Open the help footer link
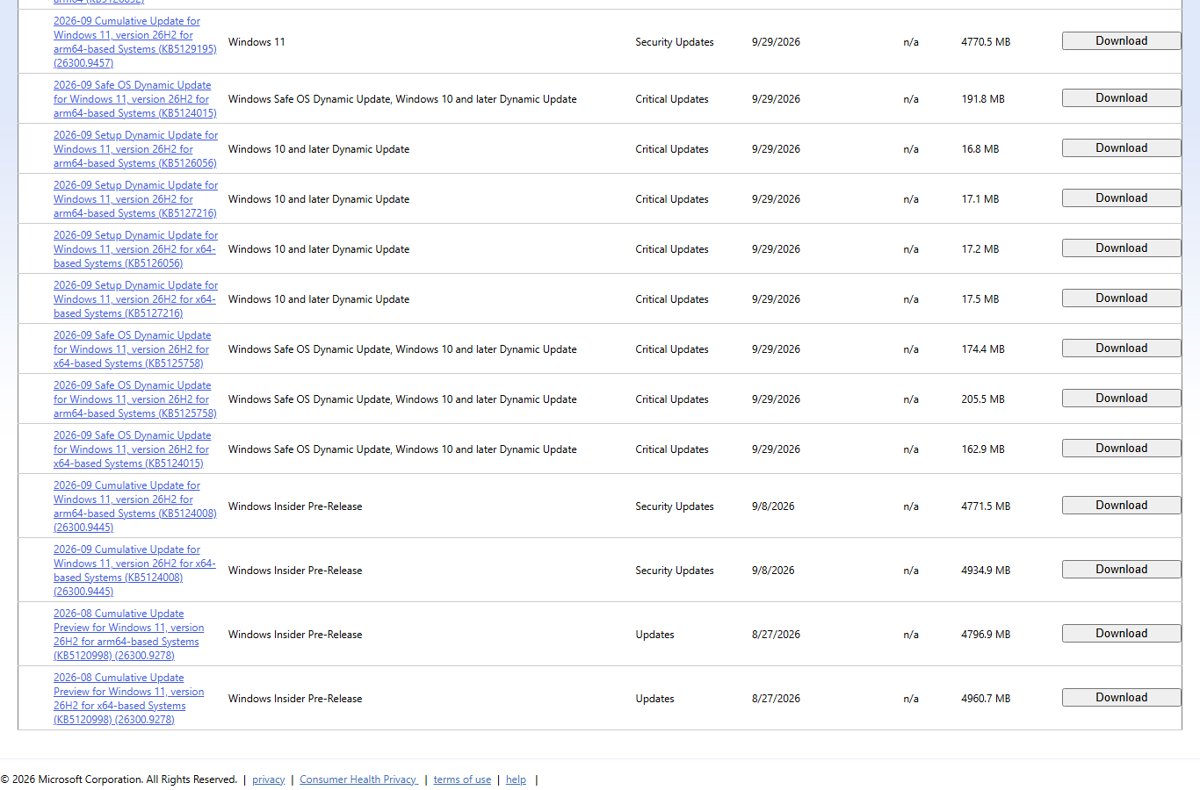This screenshot has width=1200, height=790. [516, 780]
